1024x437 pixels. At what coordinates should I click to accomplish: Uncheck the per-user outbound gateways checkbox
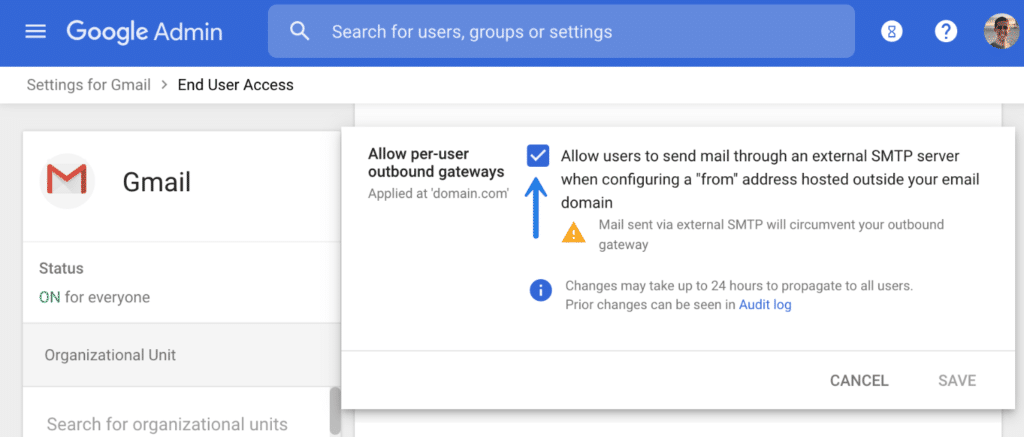click(538, 157)
